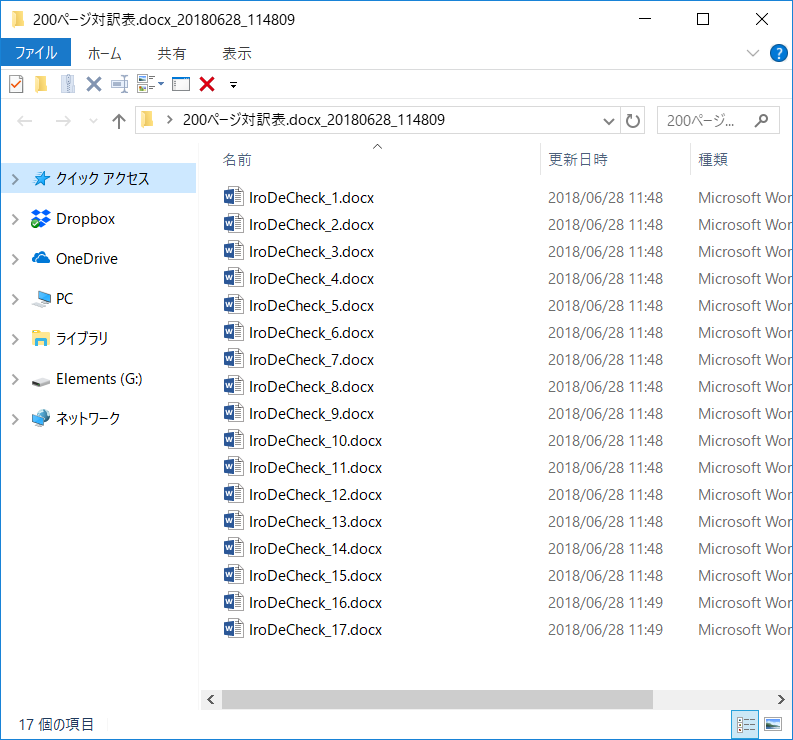Open Help with the blue question mark
Screen dimensions: 793x740
click(x=778, y=53)
